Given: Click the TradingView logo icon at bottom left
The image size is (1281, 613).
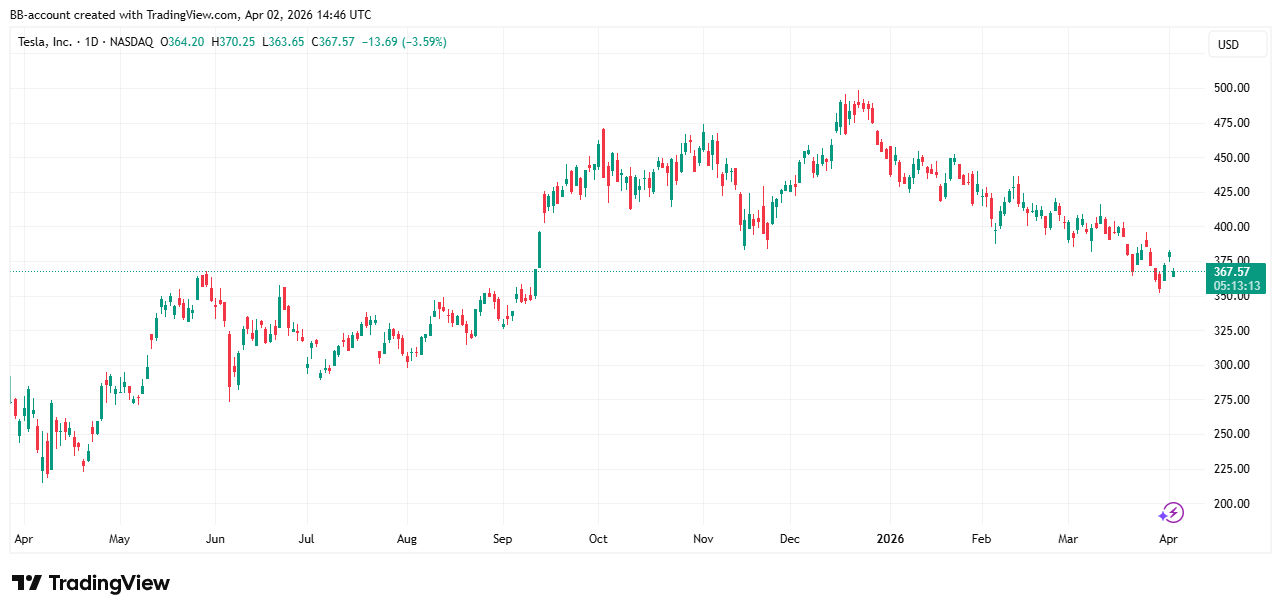Looking at the screenshot, I should point(26,583).
